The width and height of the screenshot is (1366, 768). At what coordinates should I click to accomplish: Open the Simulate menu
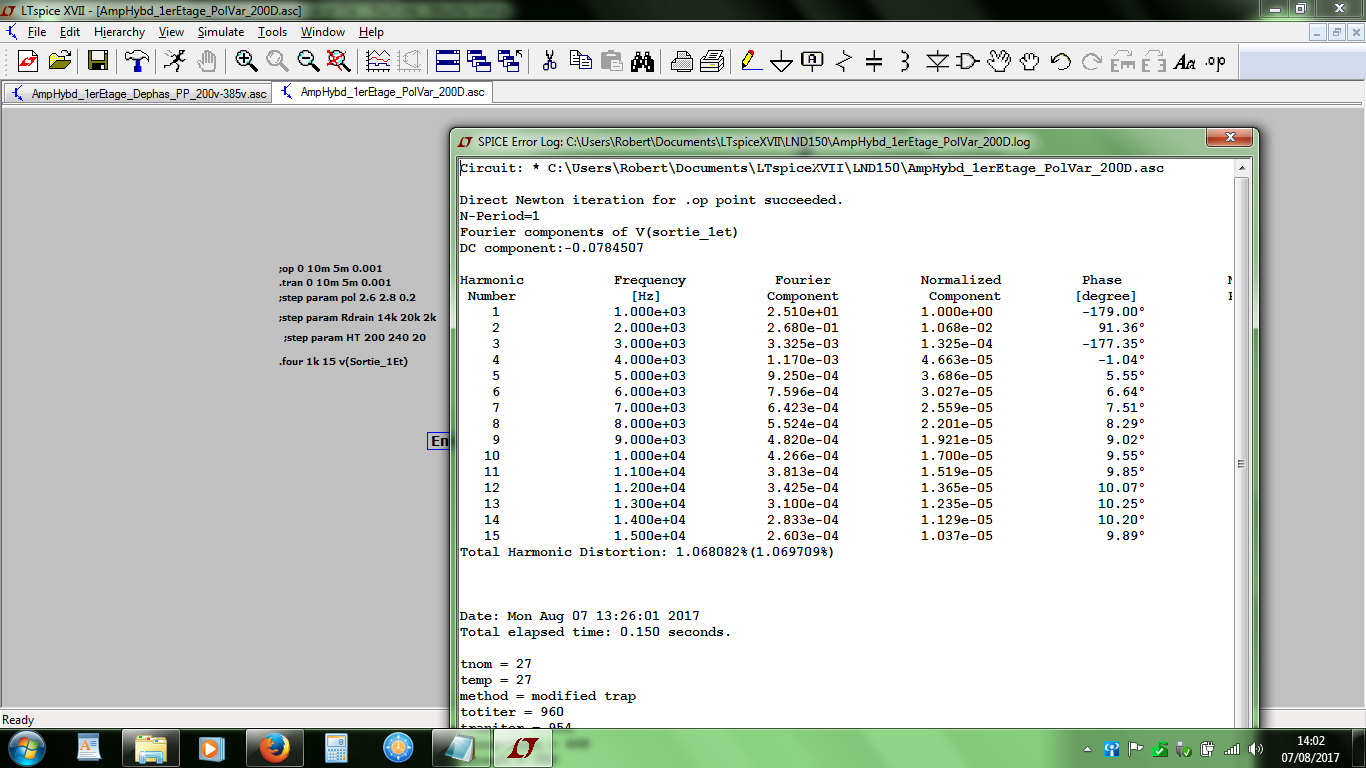[221, 32]
